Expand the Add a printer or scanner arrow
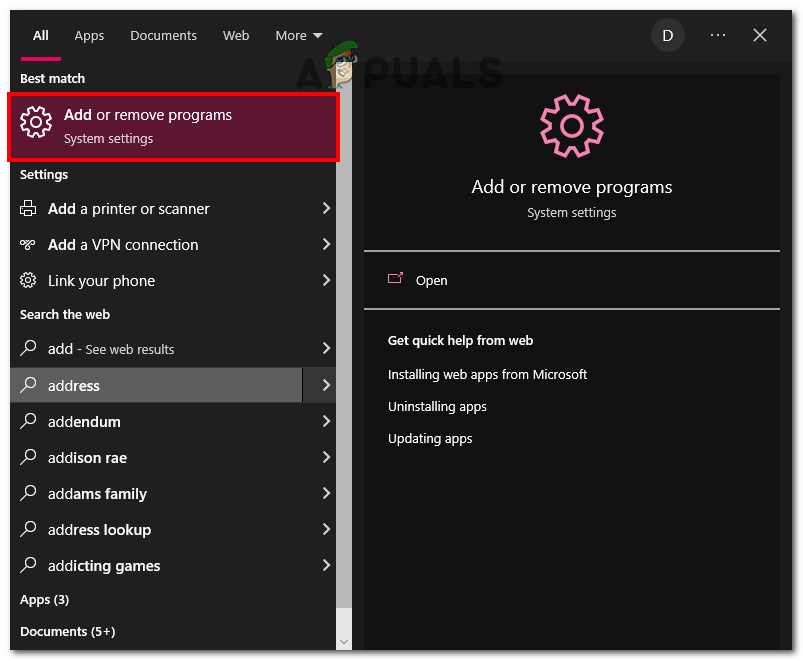 point(326,208)
